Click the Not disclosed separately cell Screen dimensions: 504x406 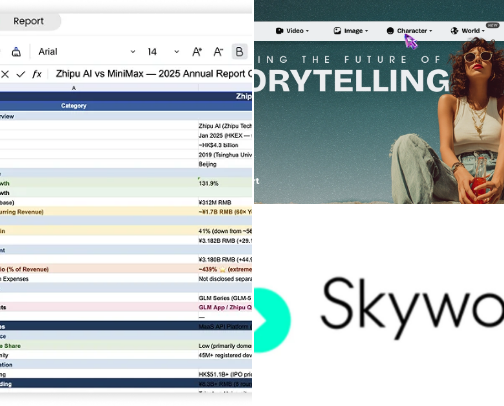point(225,279)
